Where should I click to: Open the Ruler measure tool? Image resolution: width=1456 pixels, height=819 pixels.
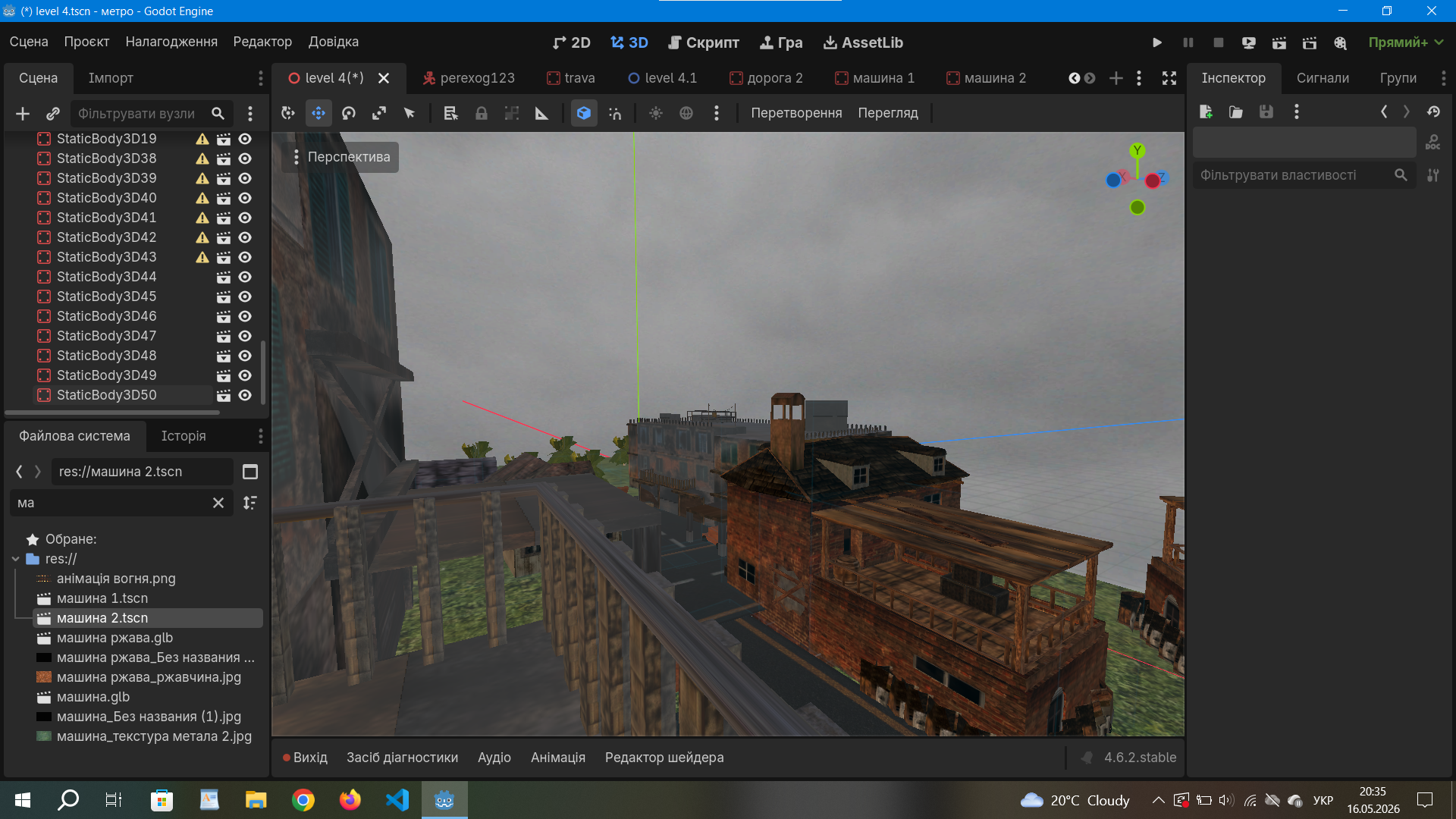tap(541, 113)
